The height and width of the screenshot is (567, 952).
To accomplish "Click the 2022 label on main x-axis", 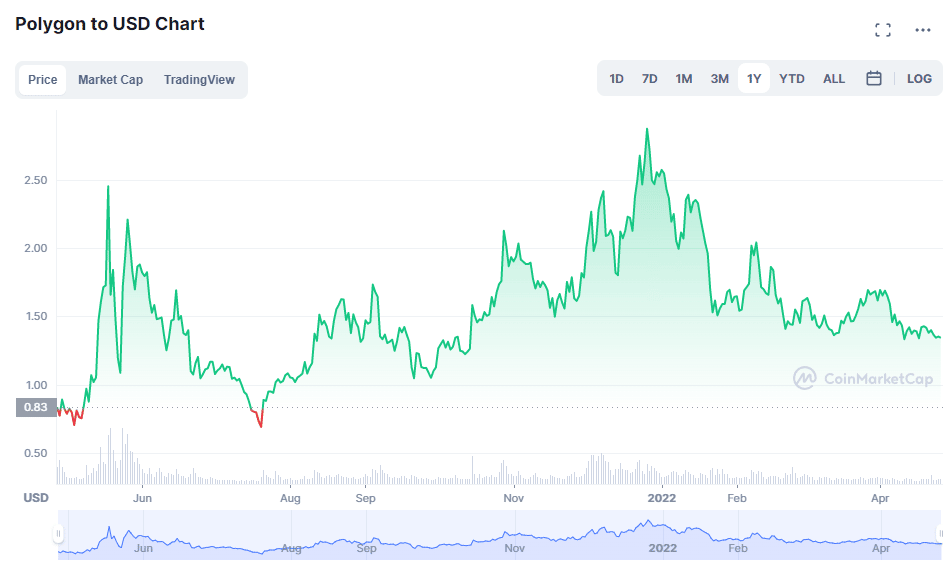I will coord(662,498).
